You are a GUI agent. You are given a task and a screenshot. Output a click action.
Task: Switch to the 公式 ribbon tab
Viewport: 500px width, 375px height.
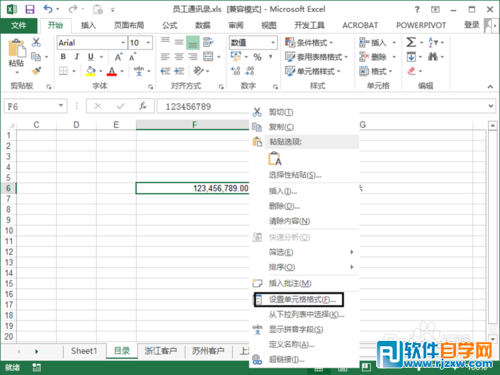pos(170,25)
